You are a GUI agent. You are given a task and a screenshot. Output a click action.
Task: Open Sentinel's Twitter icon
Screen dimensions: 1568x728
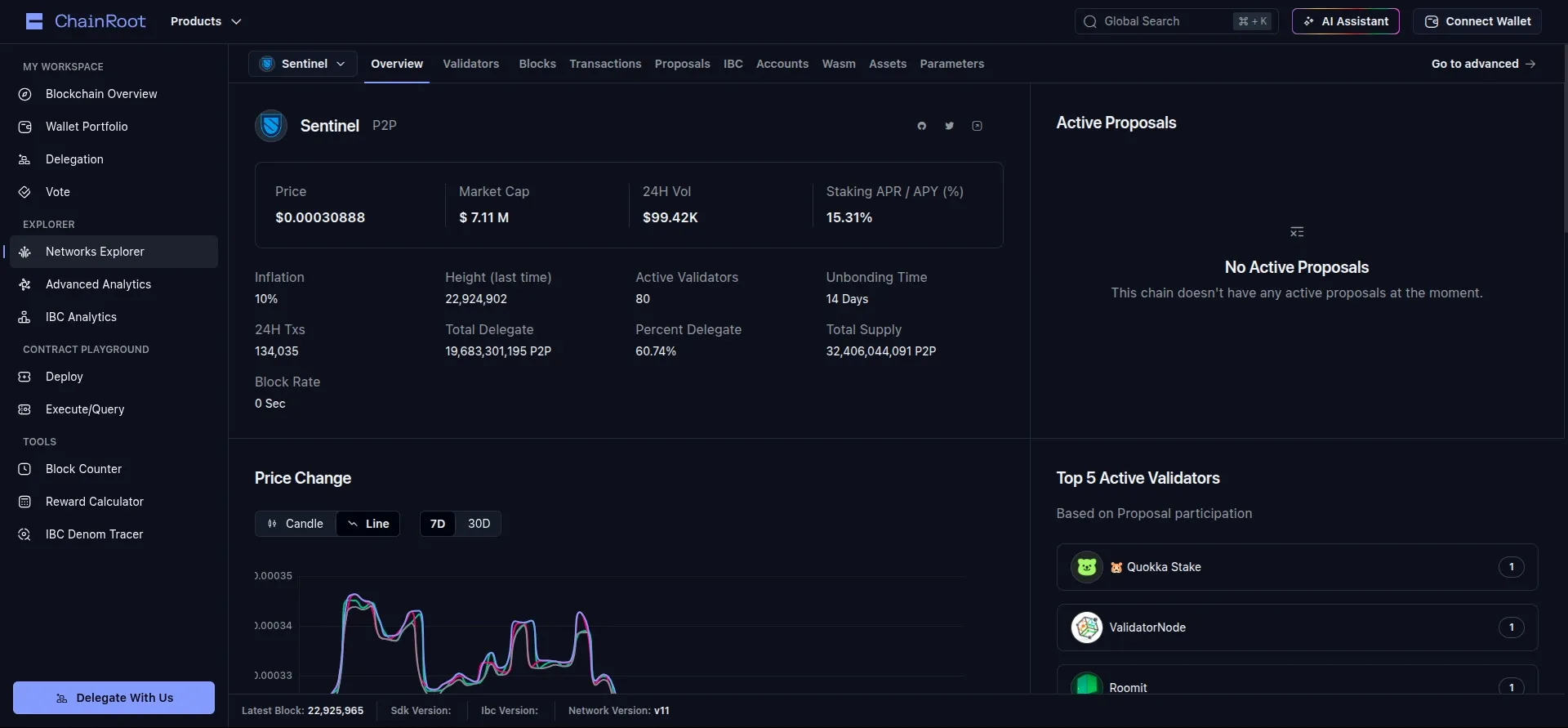click(949, 126)
